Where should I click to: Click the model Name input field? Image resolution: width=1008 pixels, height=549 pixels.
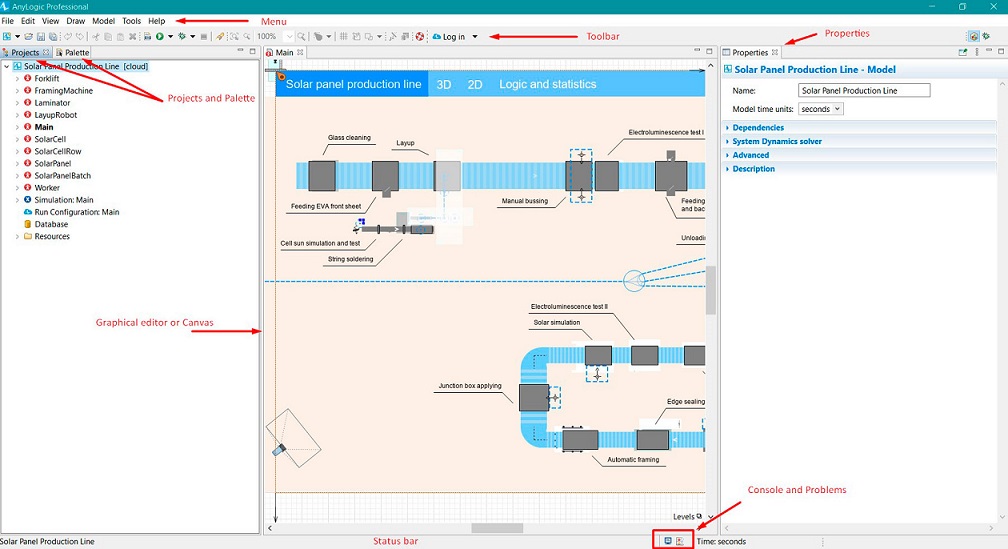pos(865,91)
